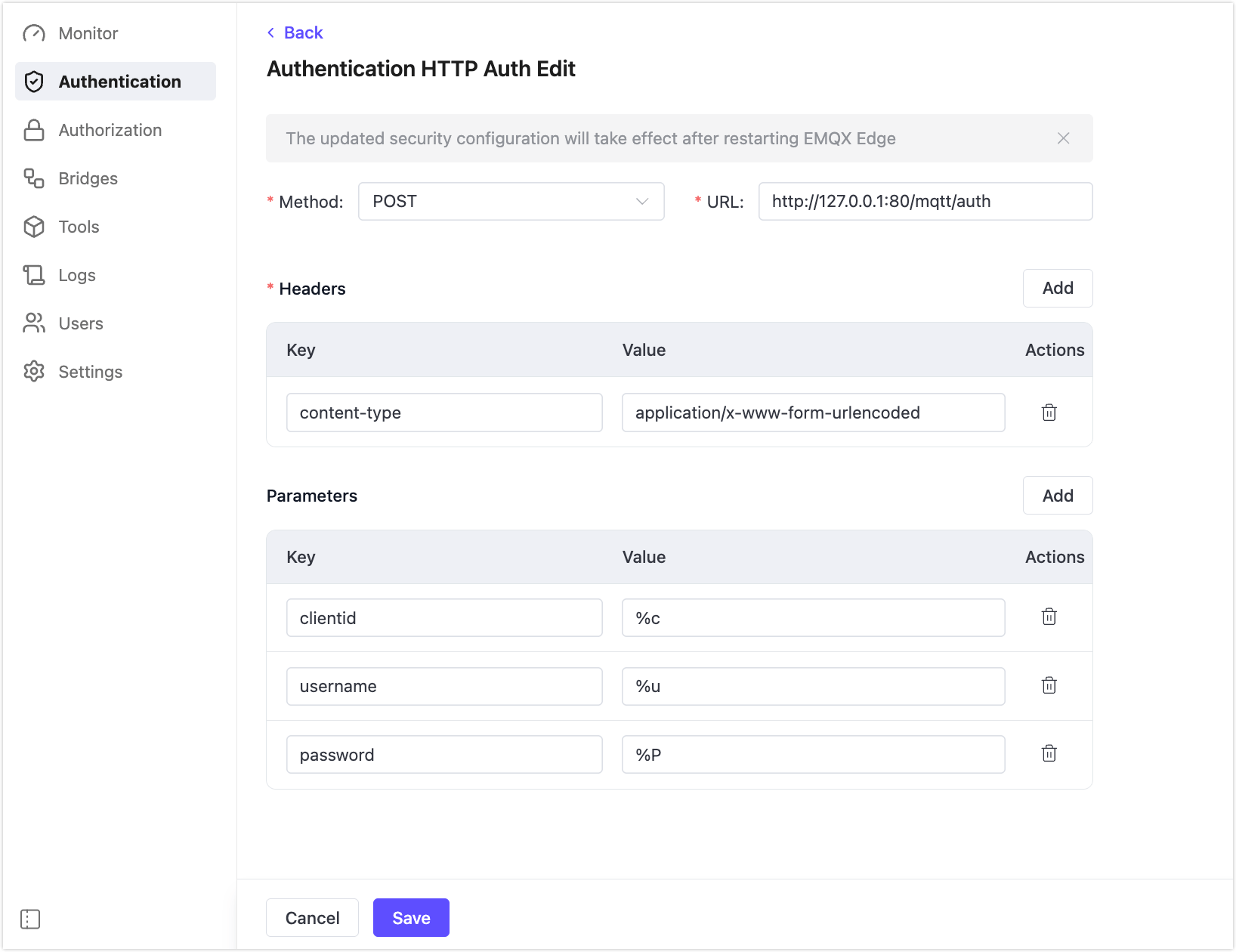Remove the username parameter via trash icon
1236x952 pixels.
click(x=1049, y=685)
